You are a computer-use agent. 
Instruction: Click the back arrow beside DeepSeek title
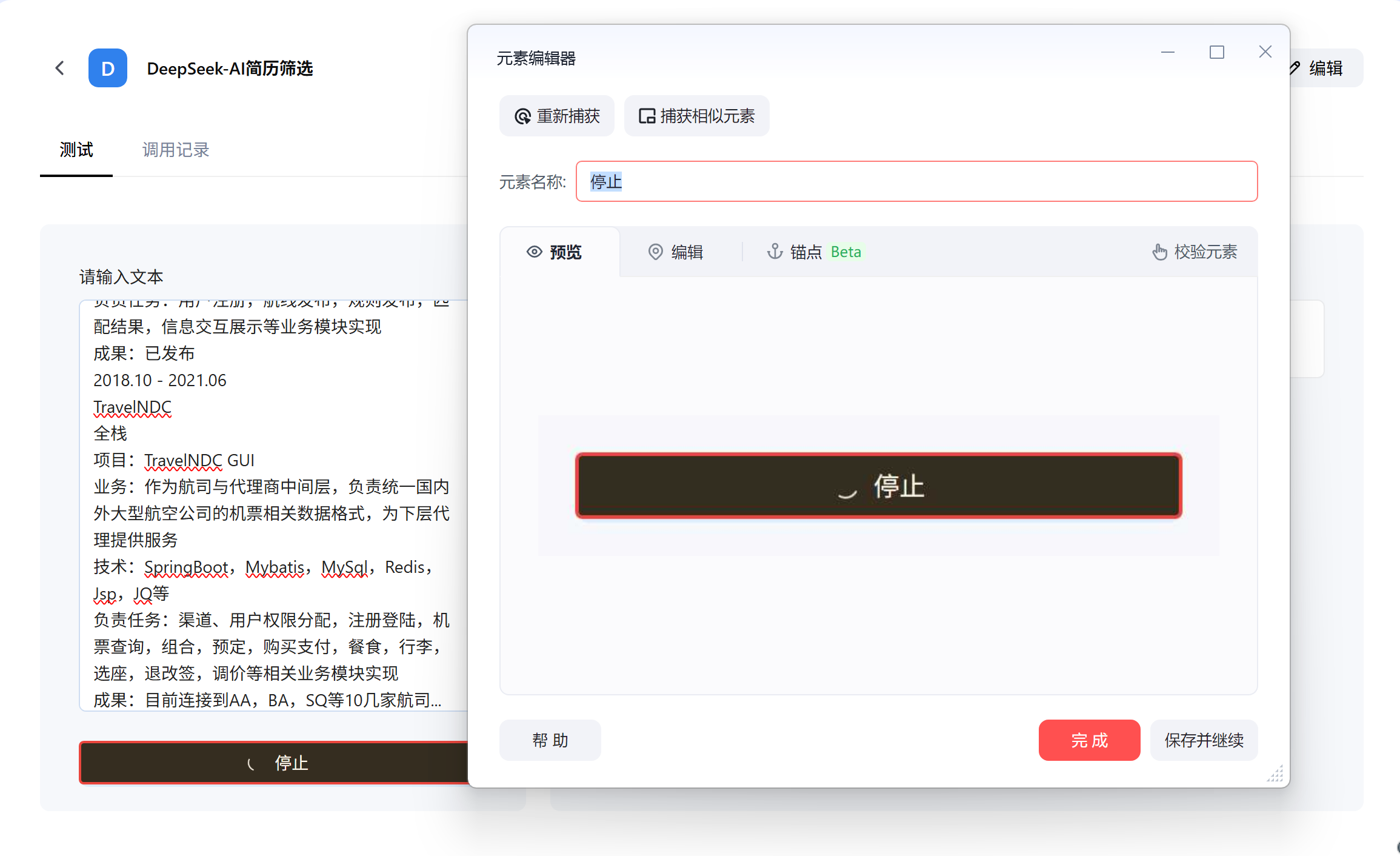coord(59,68)
